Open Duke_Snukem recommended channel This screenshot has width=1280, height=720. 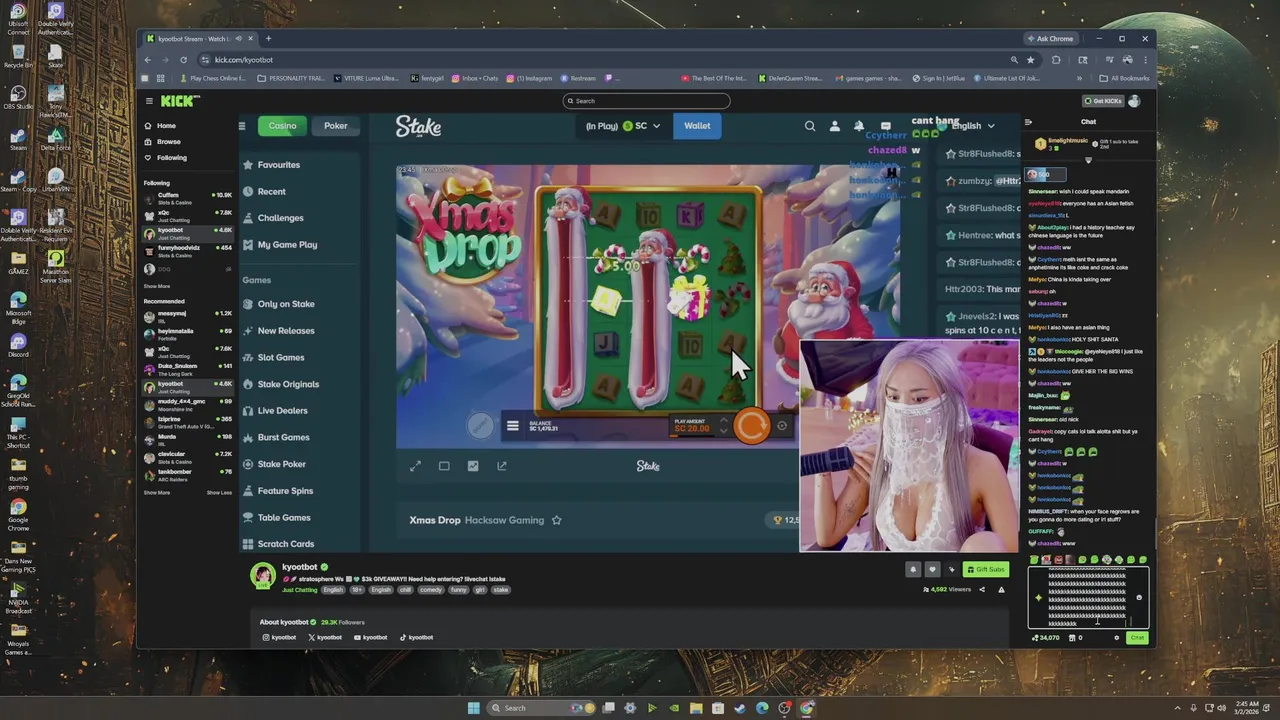[187, 369]
